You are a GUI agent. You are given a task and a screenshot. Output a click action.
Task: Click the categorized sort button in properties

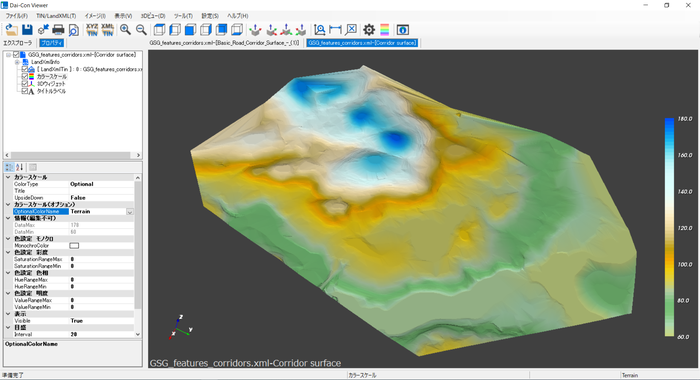(9, 167)
